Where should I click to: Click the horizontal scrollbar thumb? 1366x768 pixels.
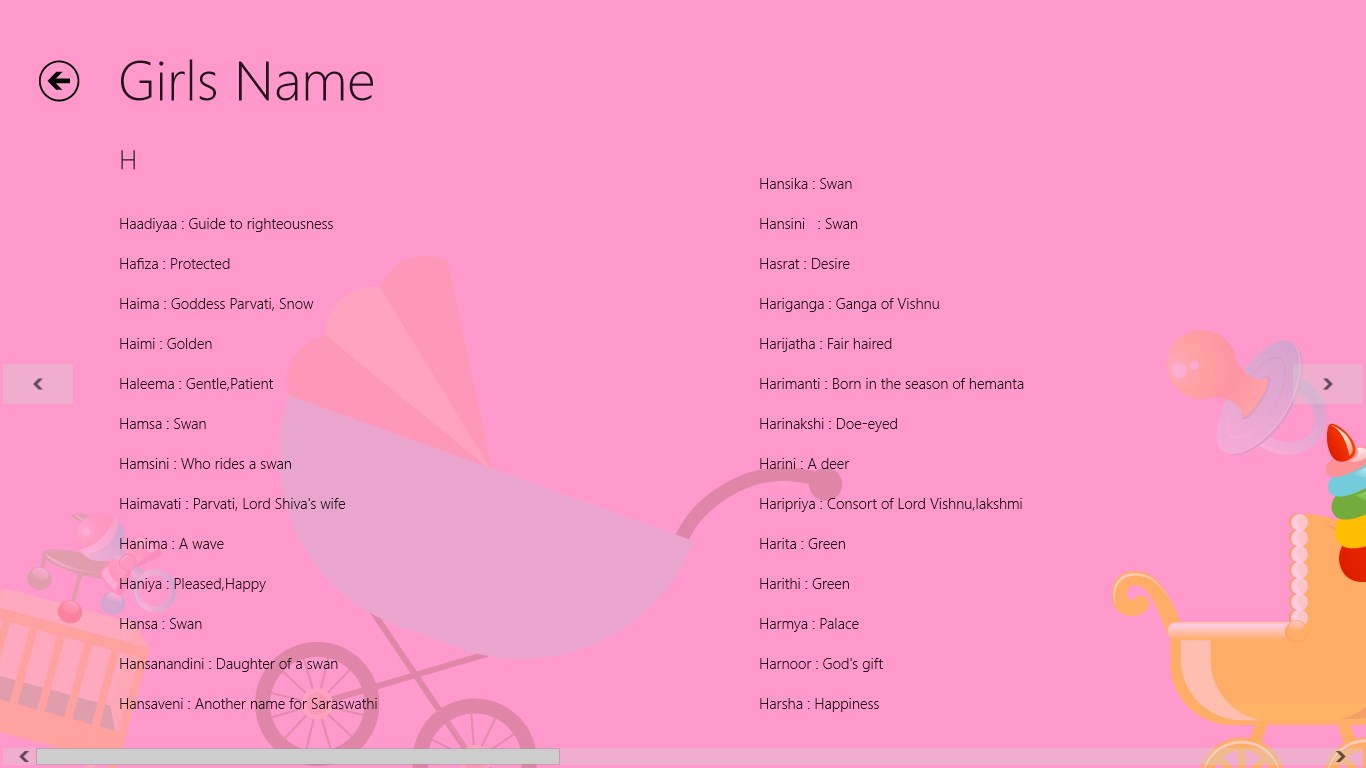pos(298,757)
